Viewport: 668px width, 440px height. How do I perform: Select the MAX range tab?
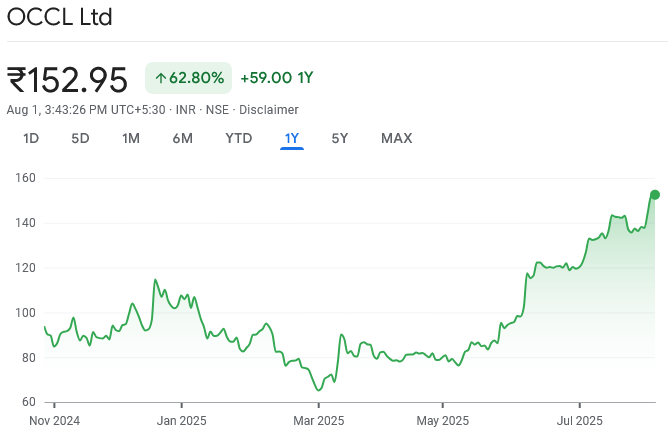pos(396,138)
